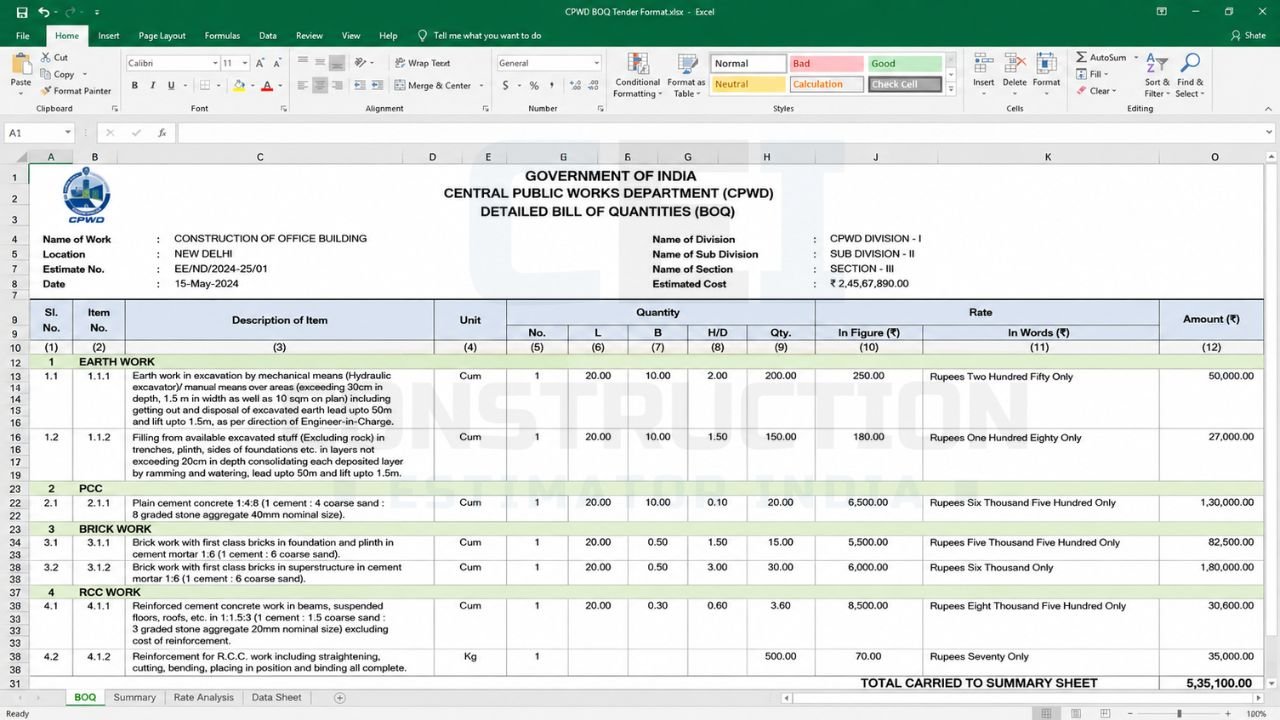Screen dimensions: 1280x720
Task: Click the Insert Function fx icon
Action: pyautogui.click(x=162, y=132)
